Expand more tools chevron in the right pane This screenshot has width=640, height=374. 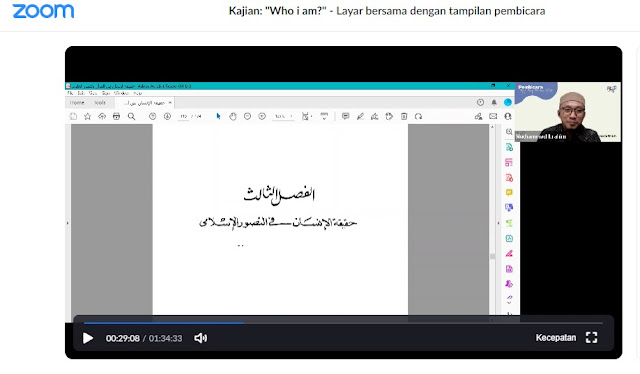point(509,303)
